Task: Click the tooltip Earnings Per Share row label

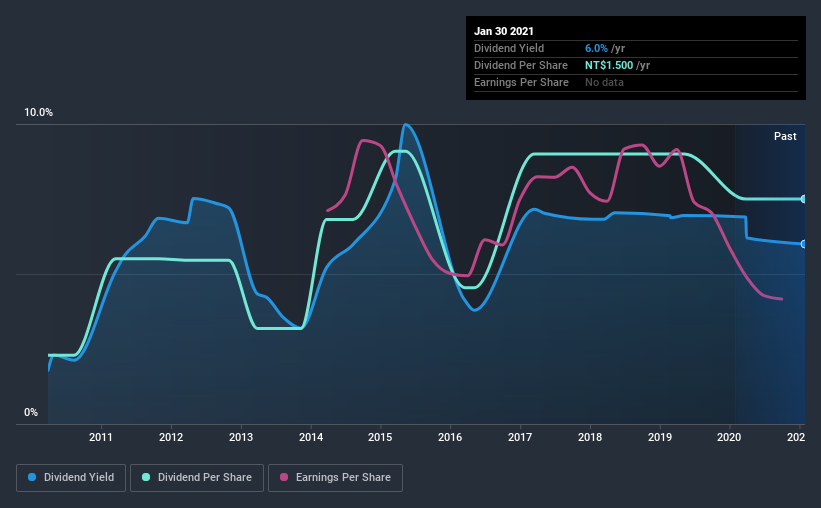Action: pos(521,82)
